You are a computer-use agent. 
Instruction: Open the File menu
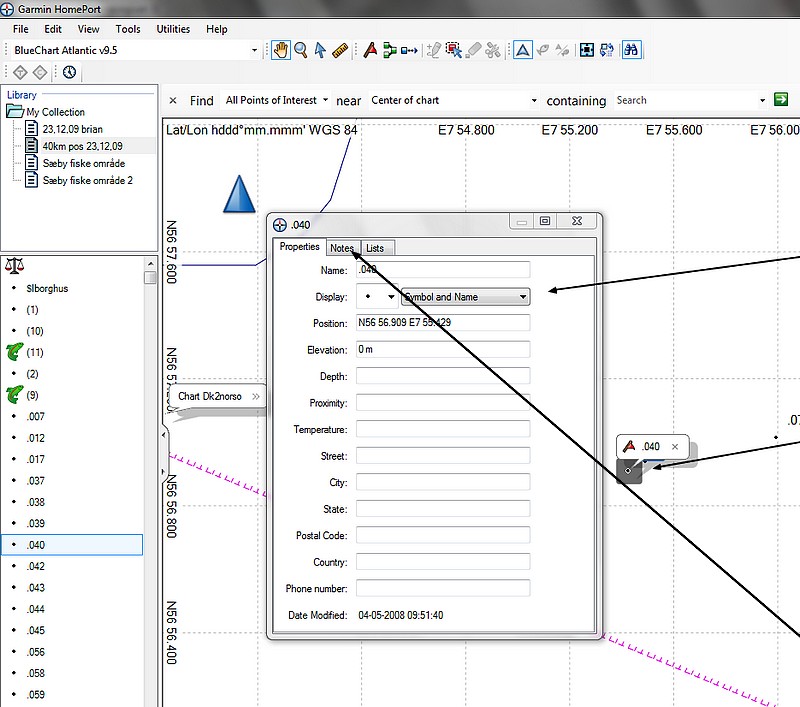pos(20,29)
